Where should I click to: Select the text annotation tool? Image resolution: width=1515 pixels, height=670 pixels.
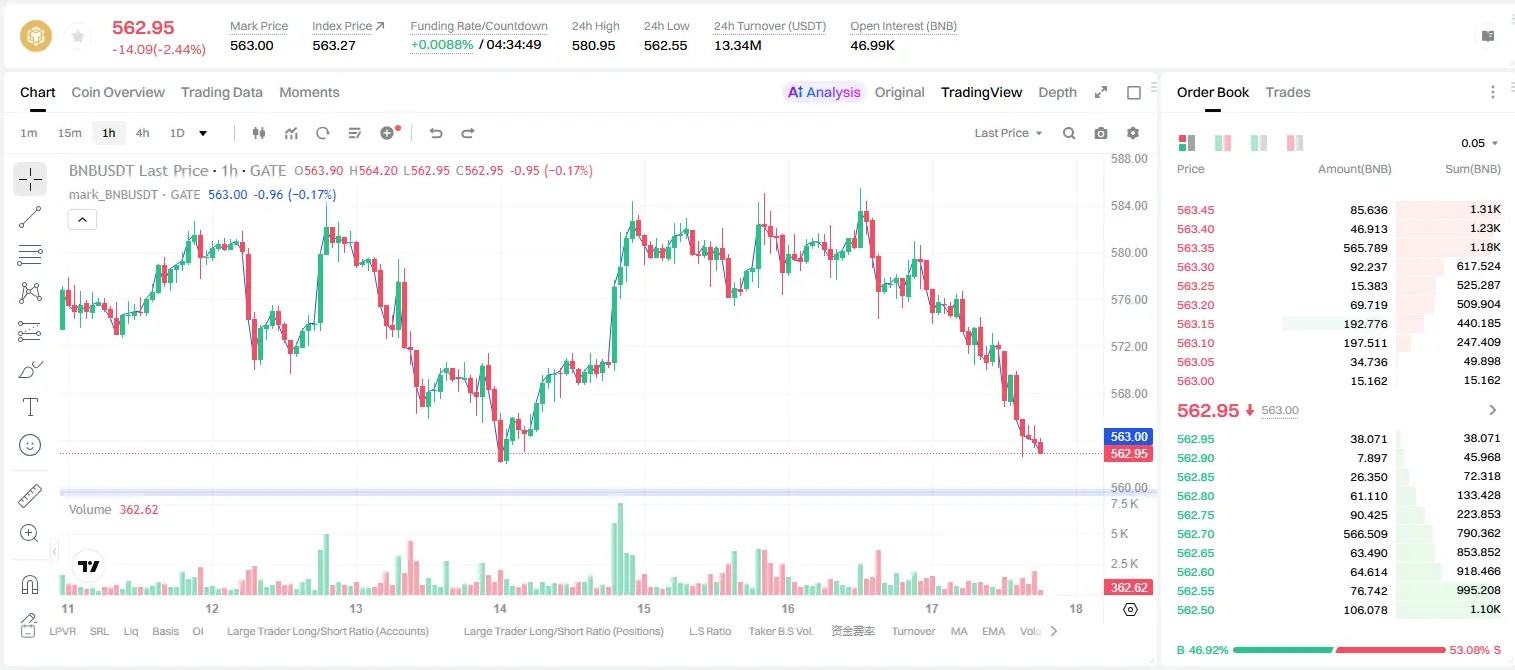click(30, 407)
